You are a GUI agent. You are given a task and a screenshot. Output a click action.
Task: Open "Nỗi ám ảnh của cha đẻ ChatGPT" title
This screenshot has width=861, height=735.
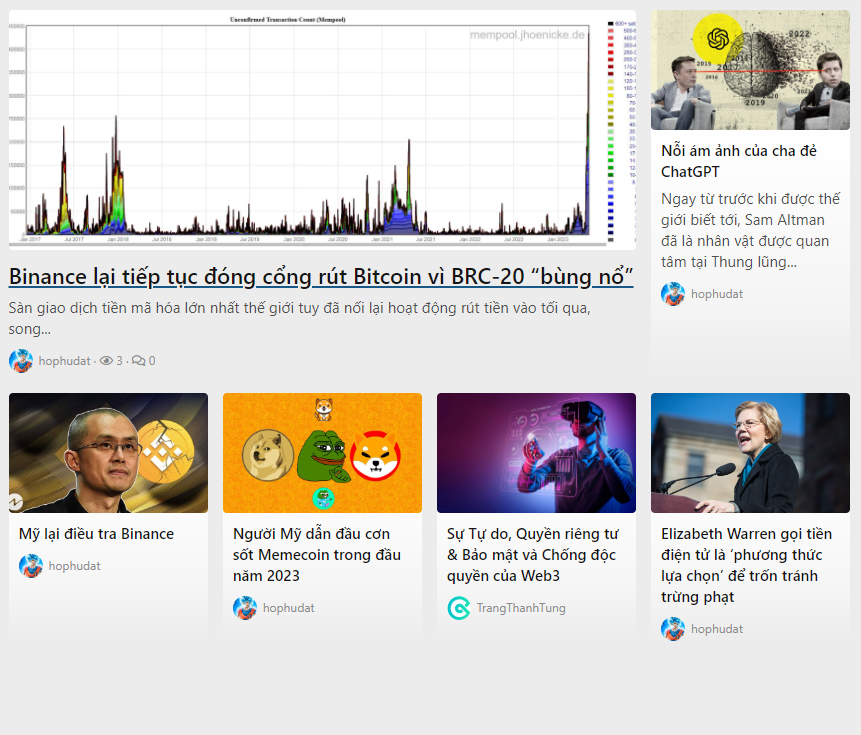pos(739,161)
